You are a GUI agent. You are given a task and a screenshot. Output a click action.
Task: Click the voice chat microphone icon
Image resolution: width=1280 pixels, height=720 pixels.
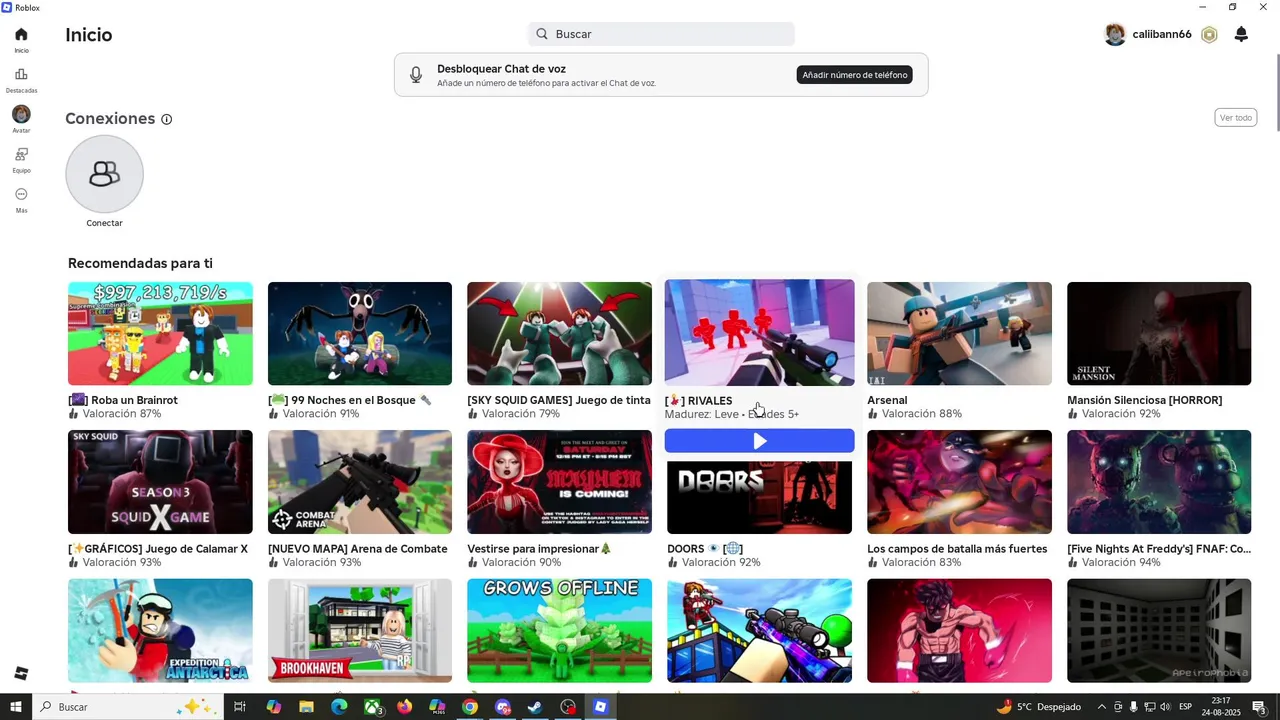[x=417, y=75]
